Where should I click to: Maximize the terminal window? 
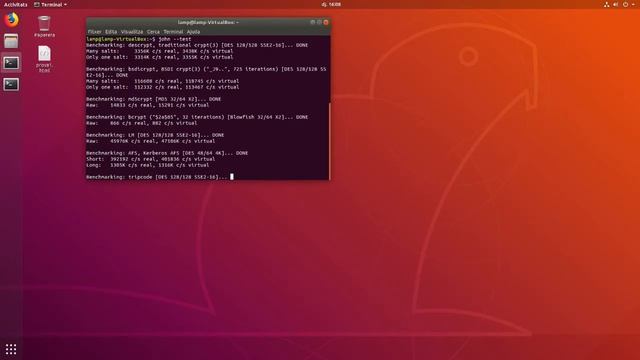pos(319,22)
